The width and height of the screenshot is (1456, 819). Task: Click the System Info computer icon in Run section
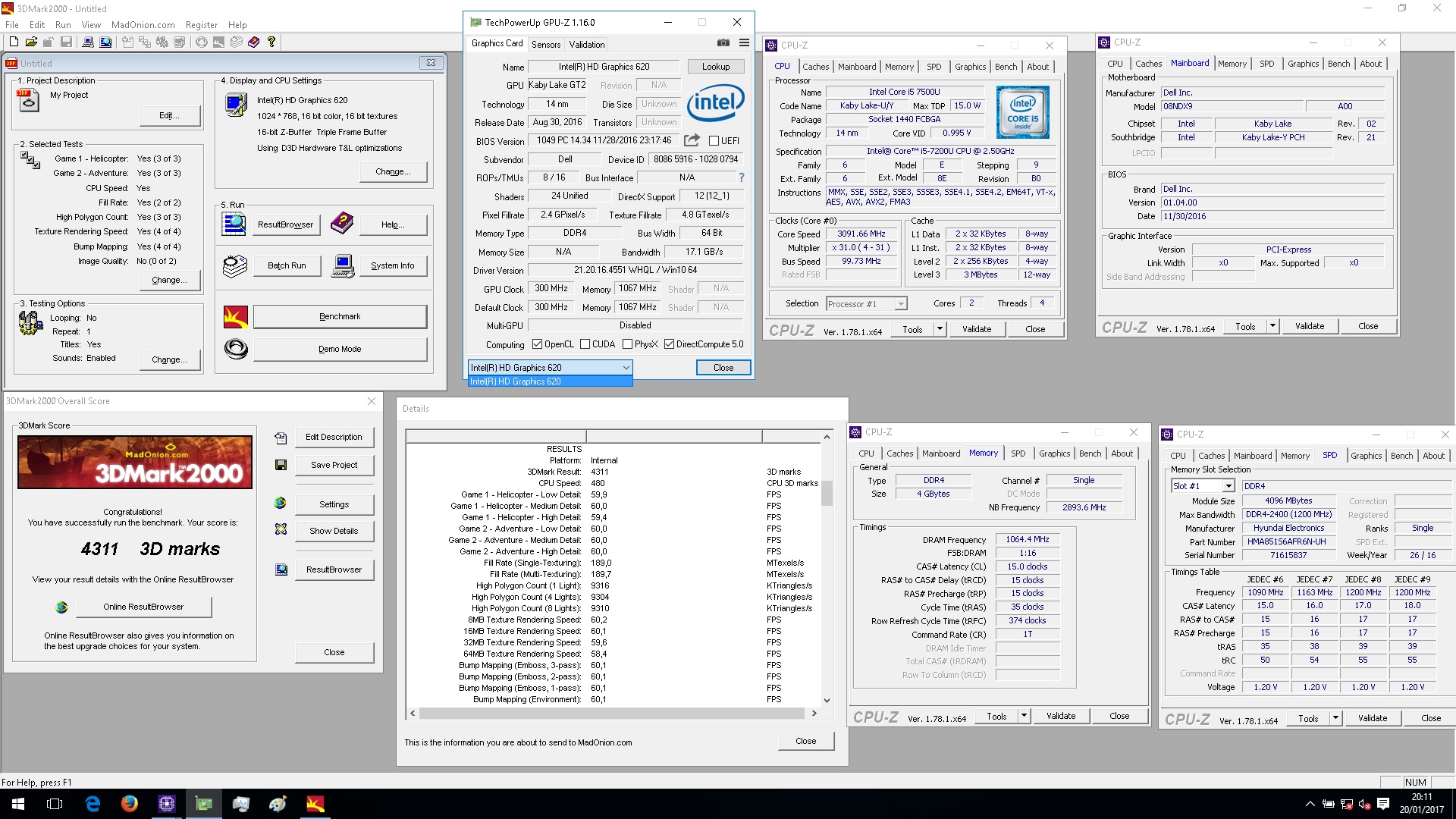343,265
